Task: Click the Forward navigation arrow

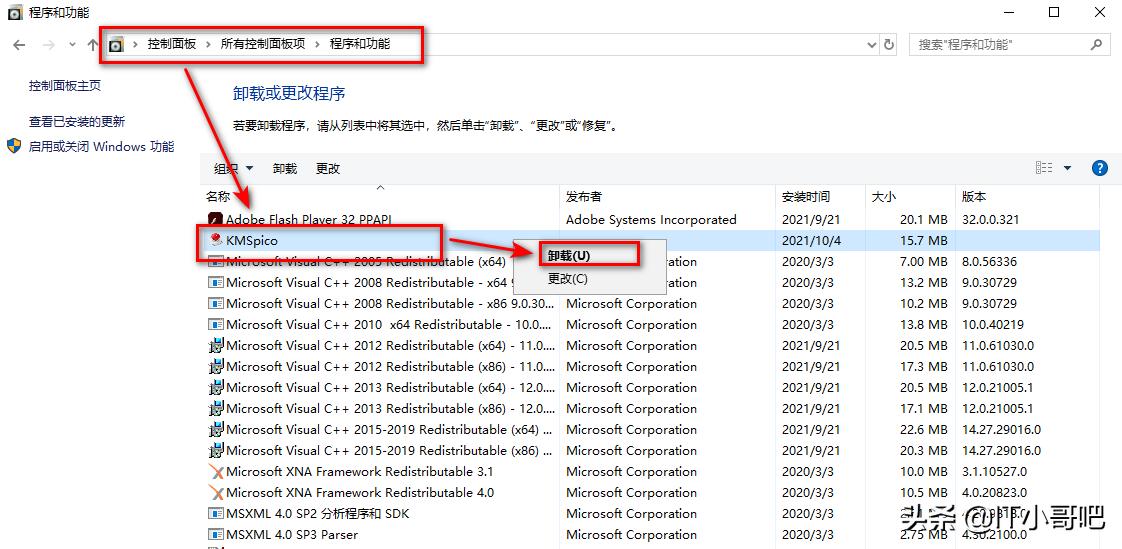Action: [x=49, y=44]
